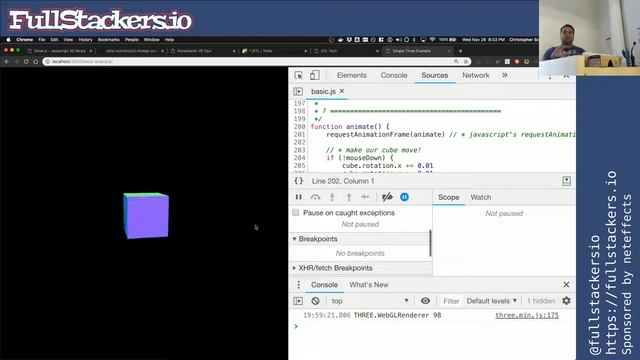Select the inspect element picker icon
640x360 pixels.
click(x=298, y=76)
